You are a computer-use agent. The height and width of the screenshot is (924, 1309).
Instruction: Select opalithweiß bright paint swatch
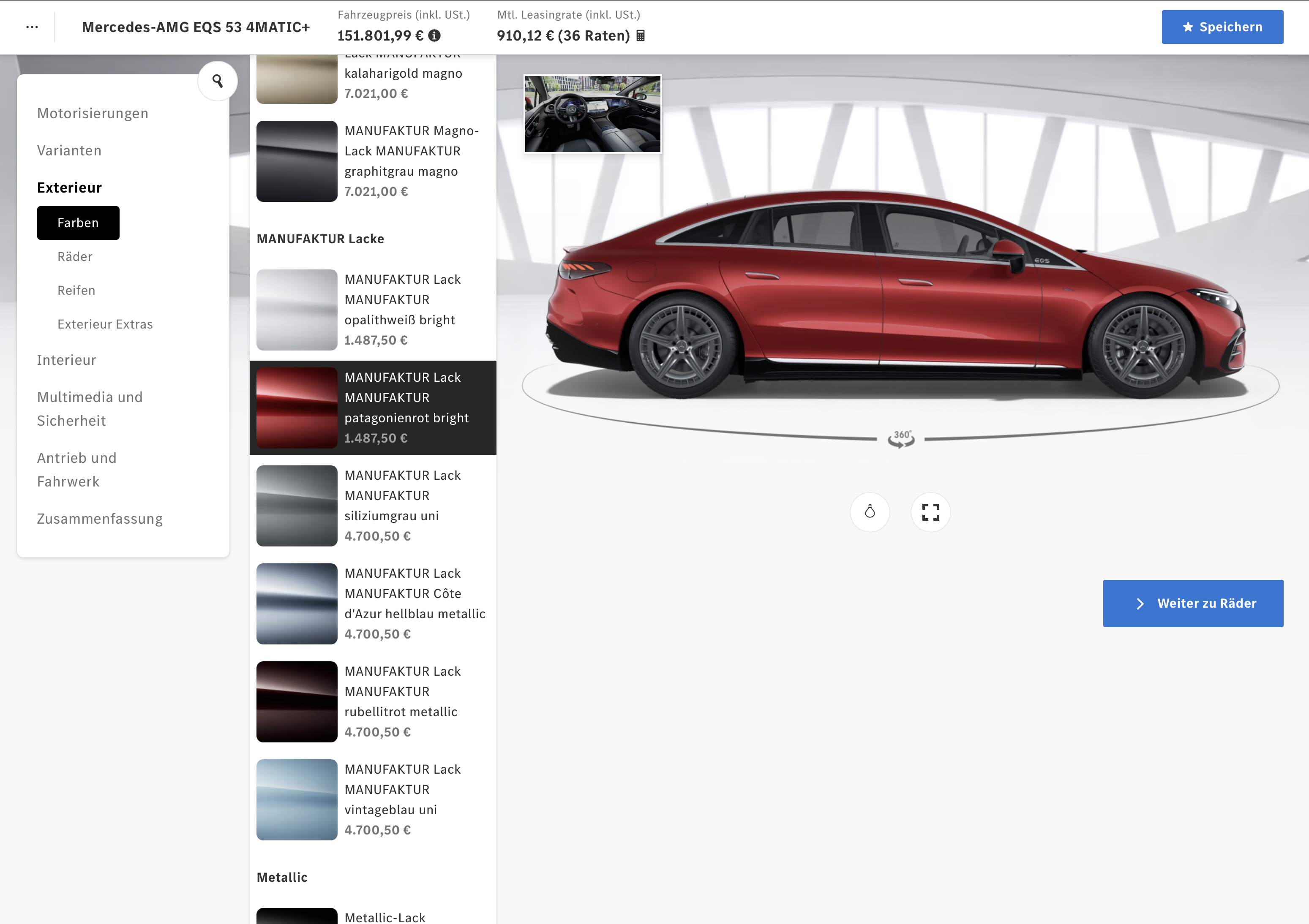click(297, 309)
